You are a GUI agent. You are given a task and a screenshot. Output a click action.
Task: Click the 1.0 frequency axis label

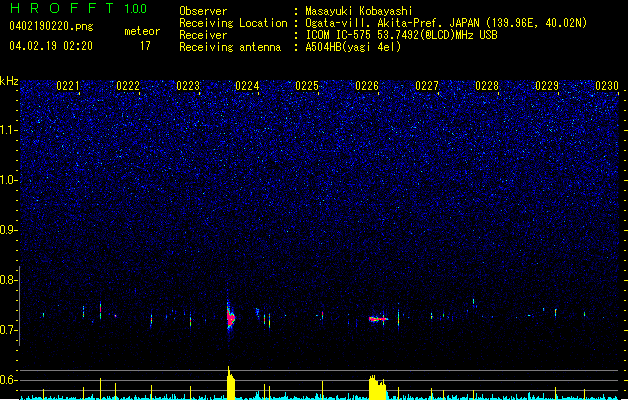pos(8,180)
